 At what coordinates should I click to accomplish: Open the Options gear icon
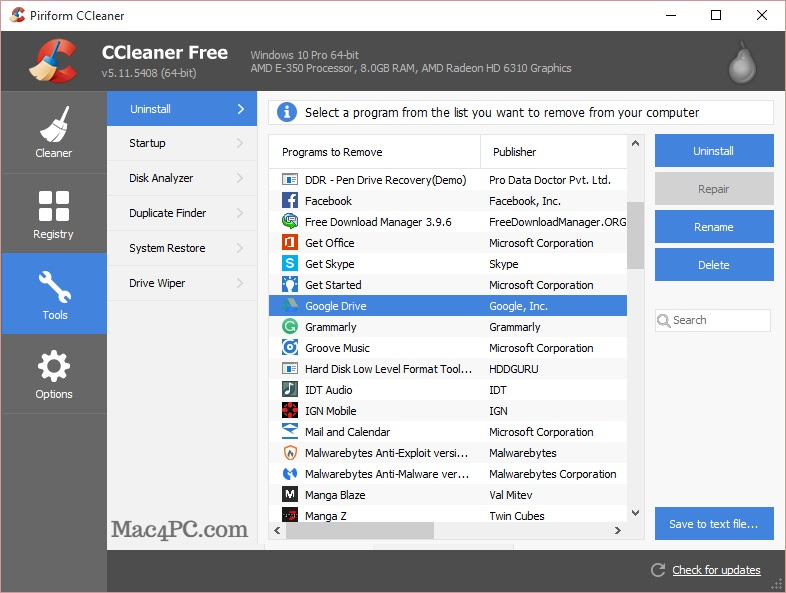(x=54, y=366)
